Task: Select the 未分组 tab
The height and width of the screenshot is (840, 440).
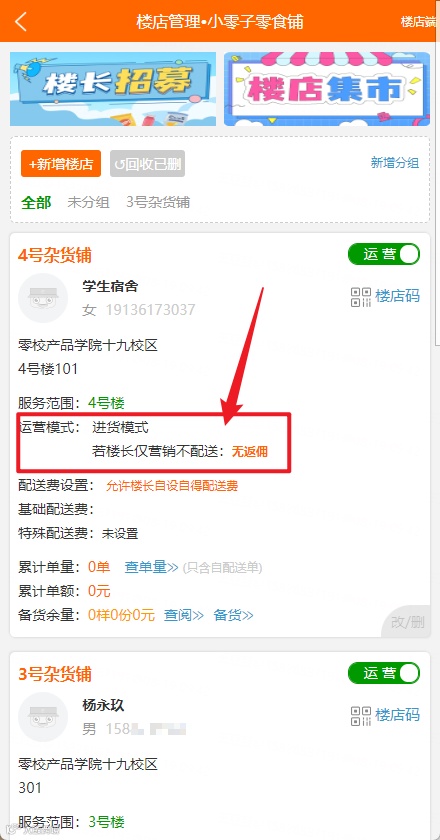Action: pyautogui.click(x=88, y=202)
